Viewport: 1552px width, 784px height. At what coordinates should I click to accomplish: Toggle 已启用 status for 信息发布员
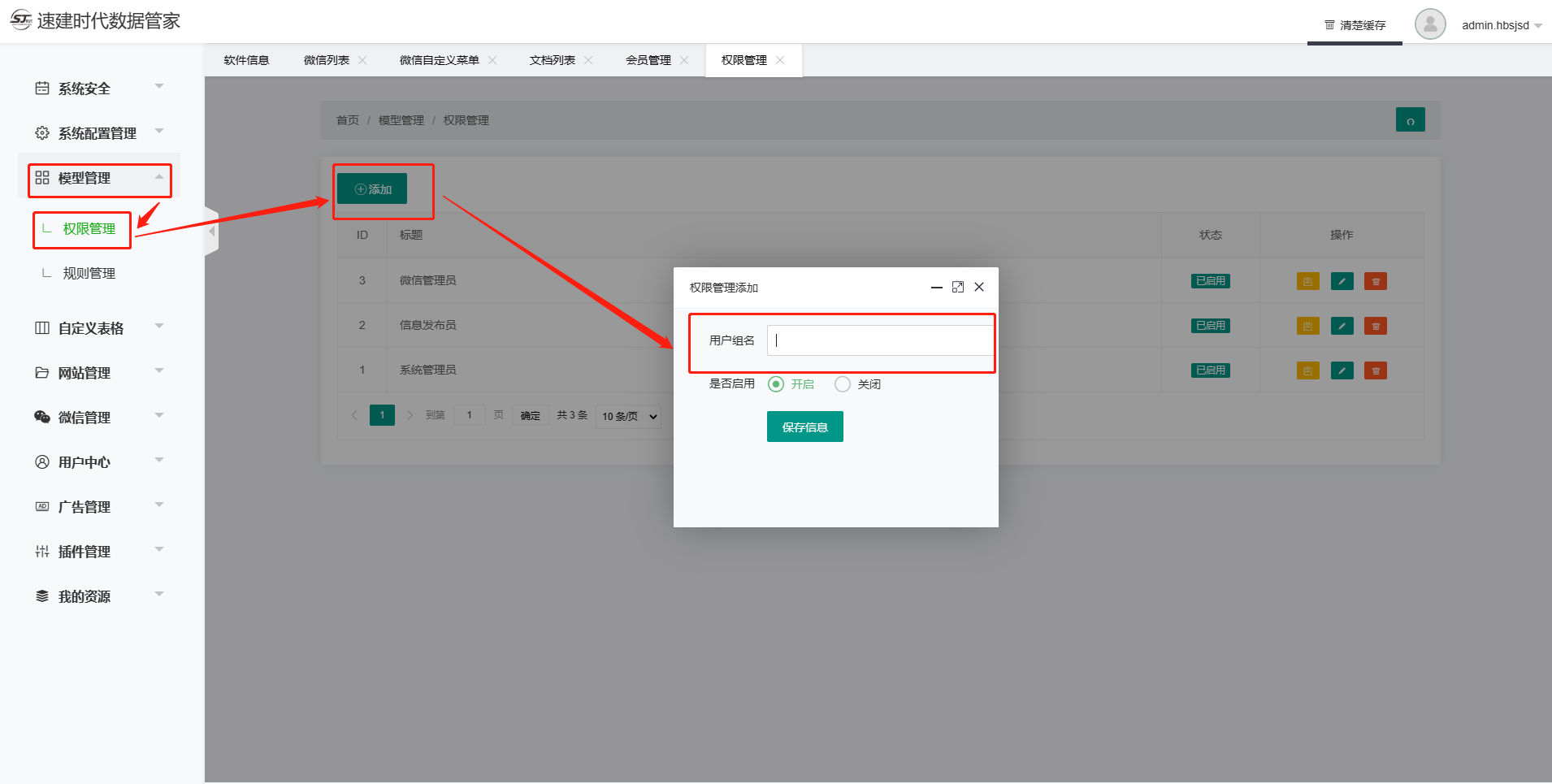click(x=1211, y=326)
